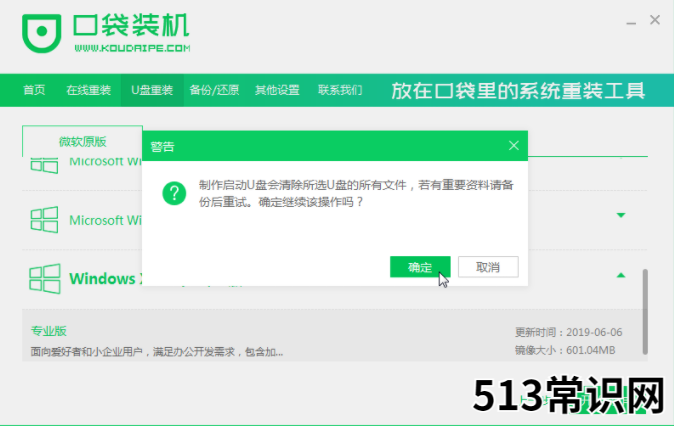The height and width of the screenshot is (426, 674).
Task: Close the 警告 dialog with X
Action: tap(514, 146)
